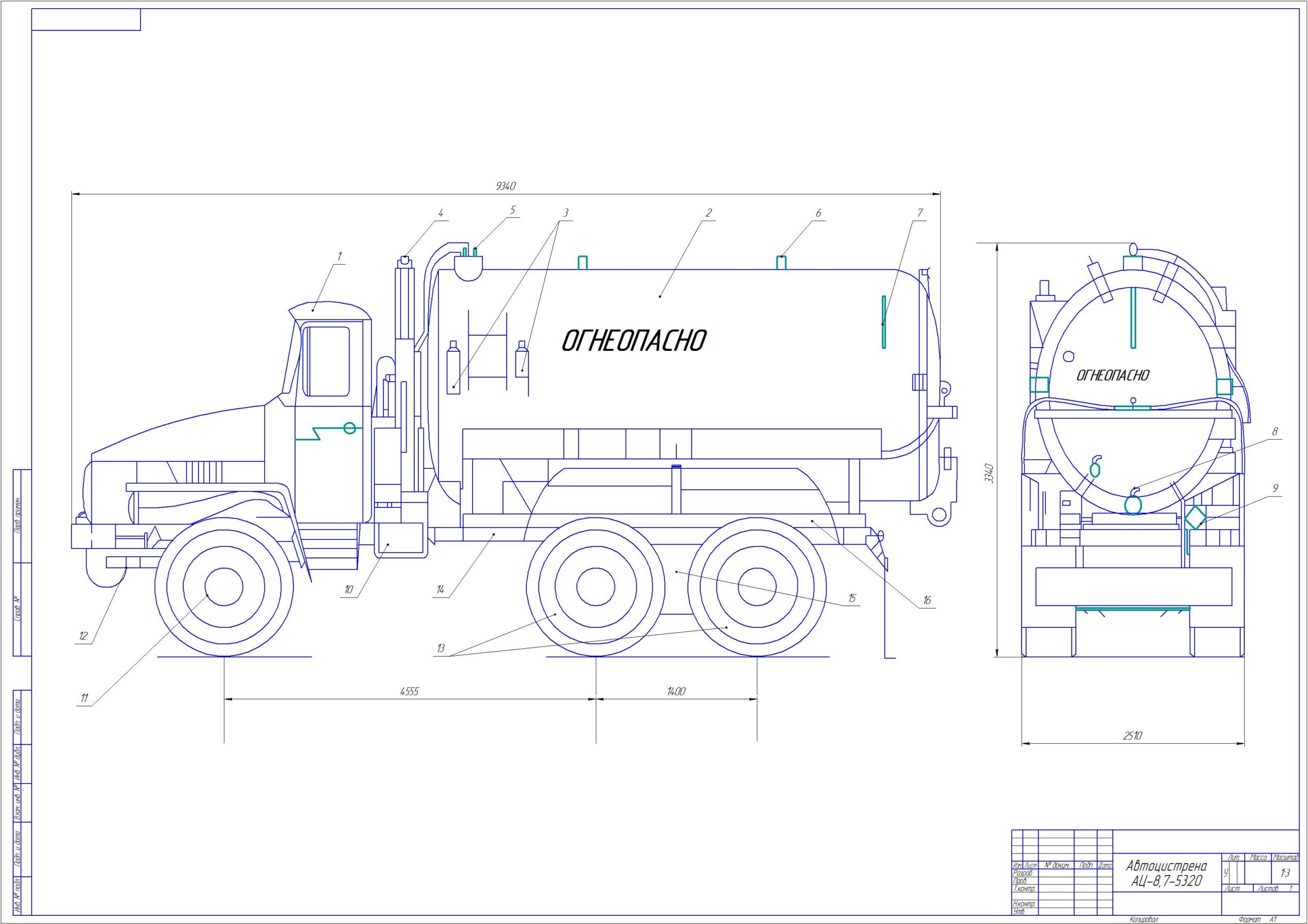Click callout number 6 on the tank top
Image resolution: width=1308 pixels, height=924 pixels.
pos(819,212)
